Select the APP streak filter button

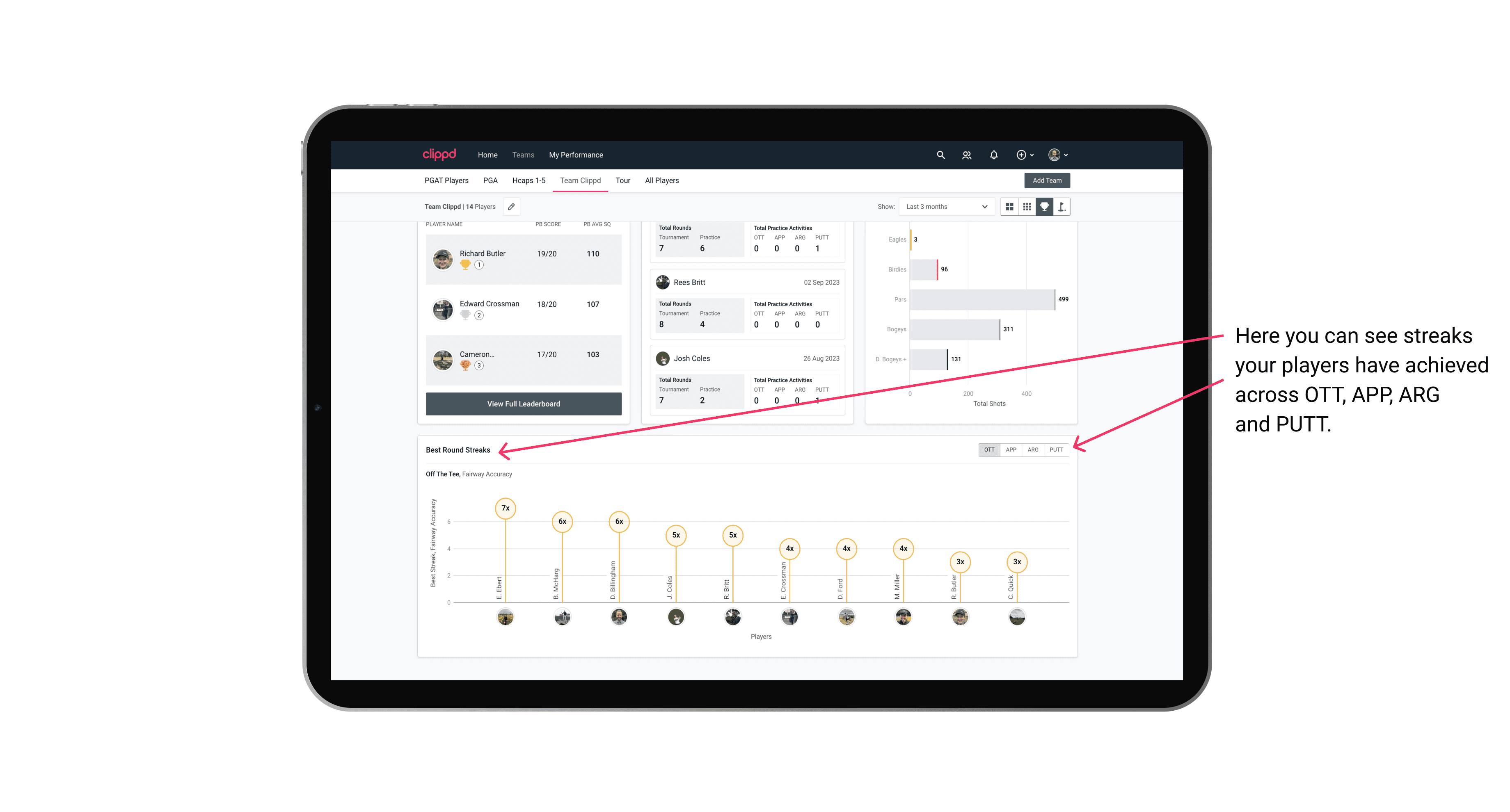1010,450
